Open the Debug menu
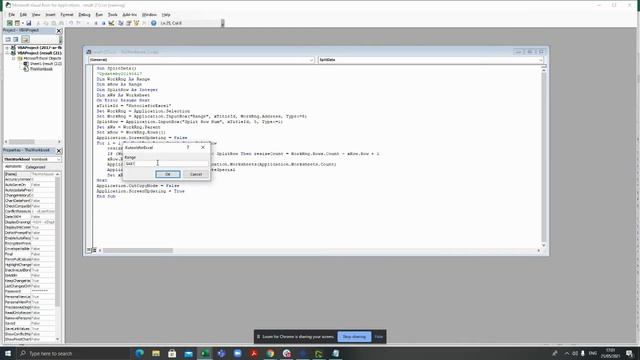This screenshot has width=640, height=360. 84,15
